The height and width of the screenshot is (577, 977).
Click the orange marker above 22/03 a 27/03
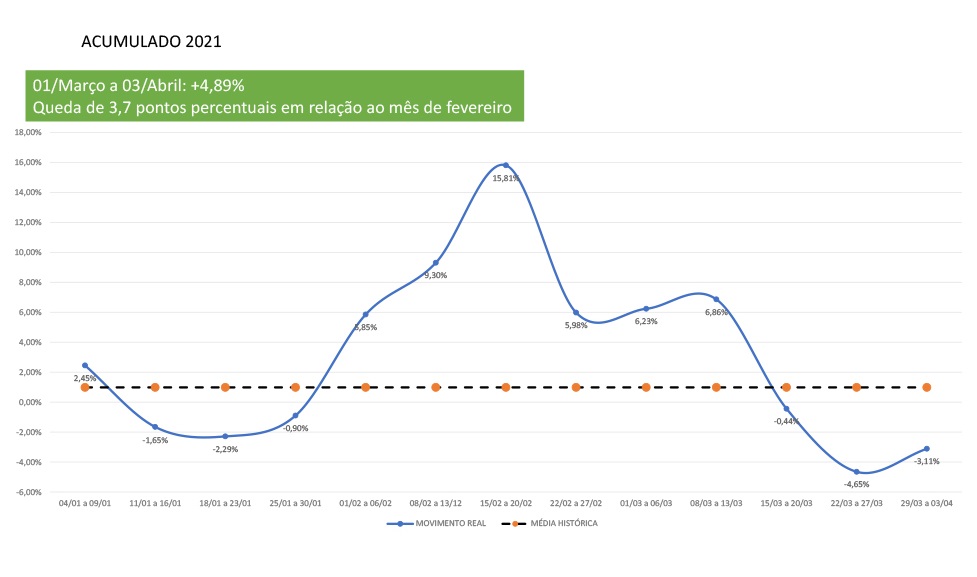(x=856, y=387)
